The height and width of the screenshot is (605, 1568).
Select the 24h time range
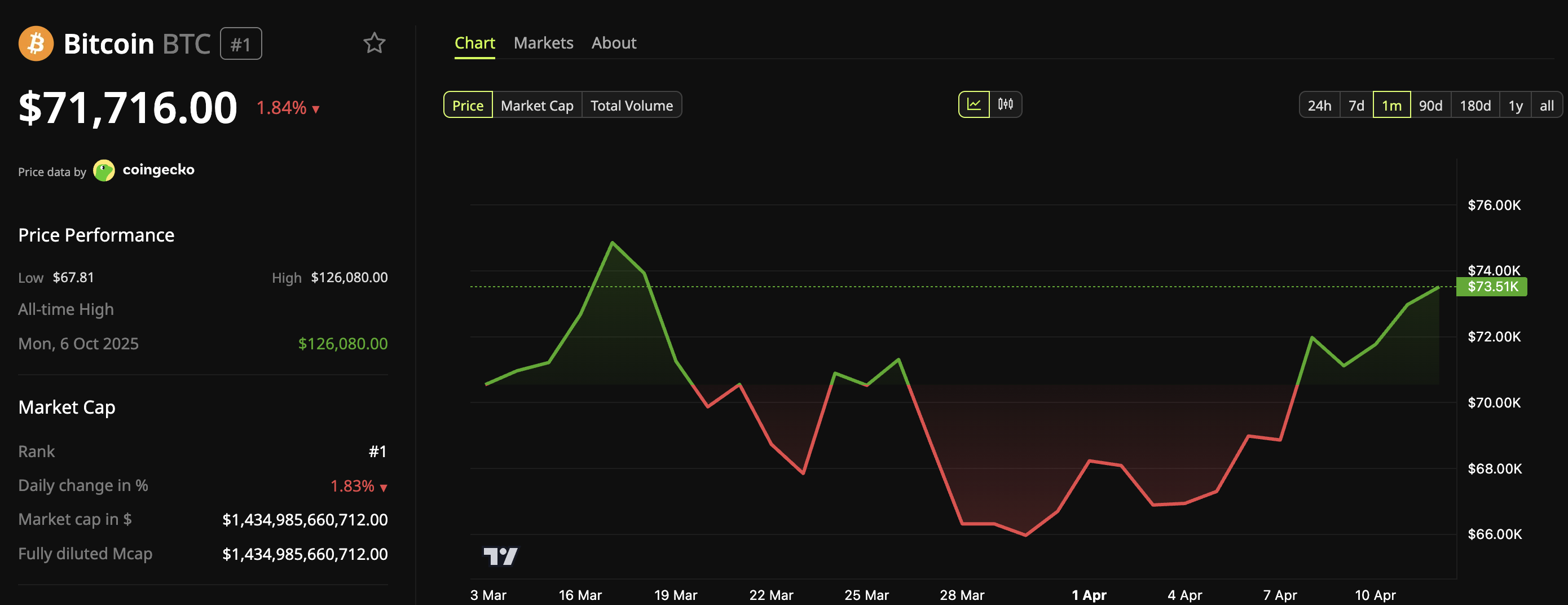[1319, 105]
